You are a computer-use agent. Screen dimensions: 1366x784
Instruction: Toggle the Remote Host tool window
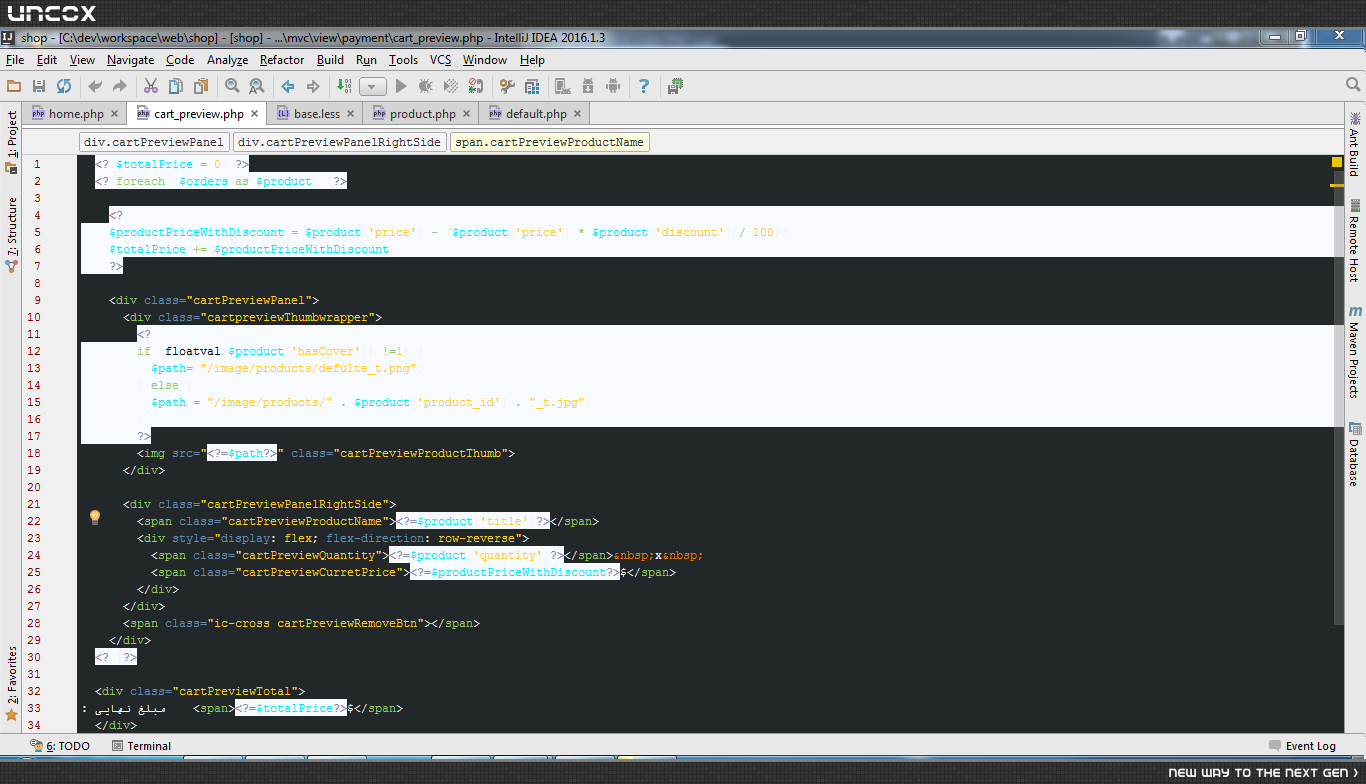[1354, 240]
